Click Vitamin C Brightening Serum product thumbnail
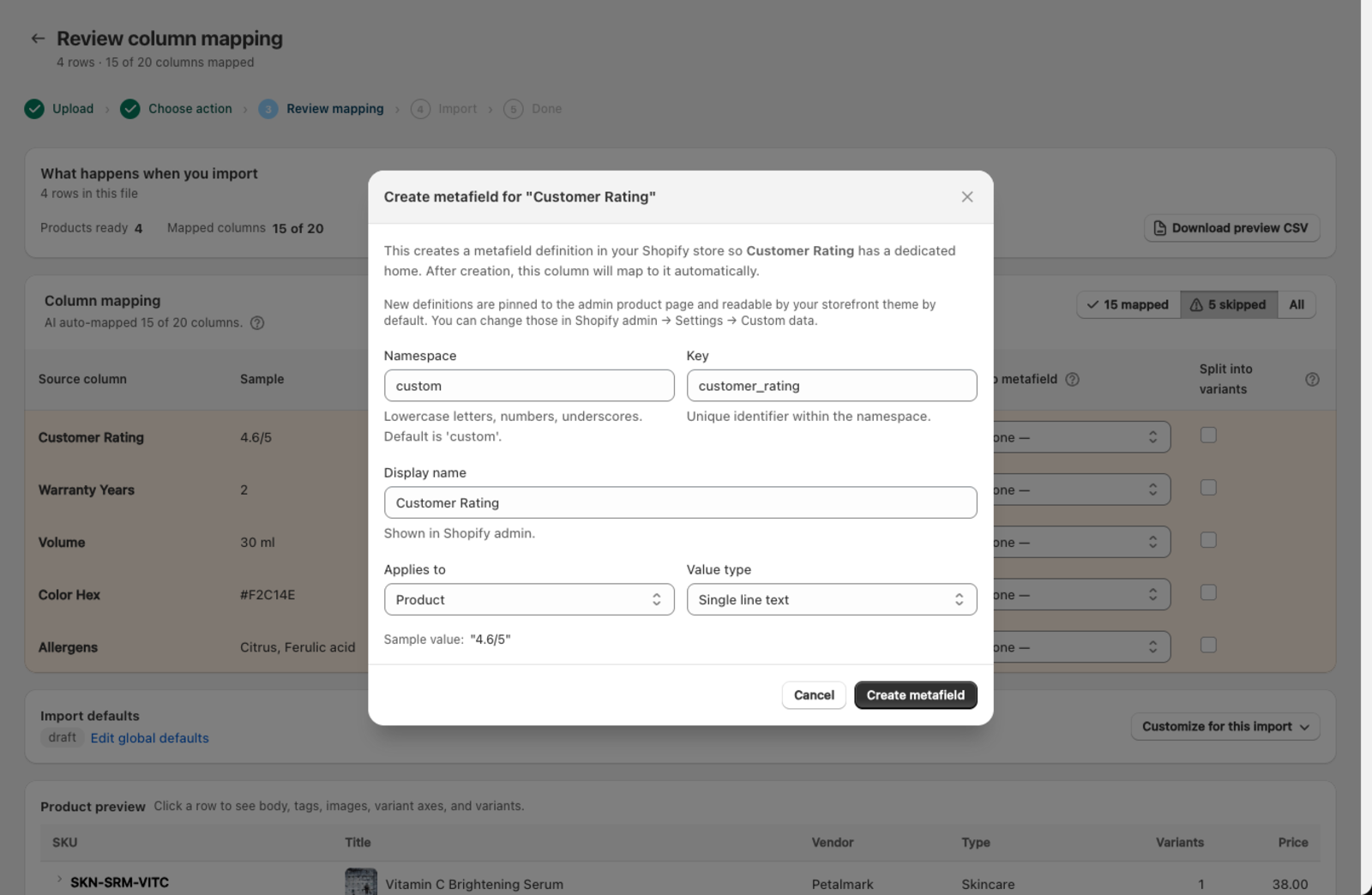The width and height of the screenshot is (1372, 895). coord(361,882)
